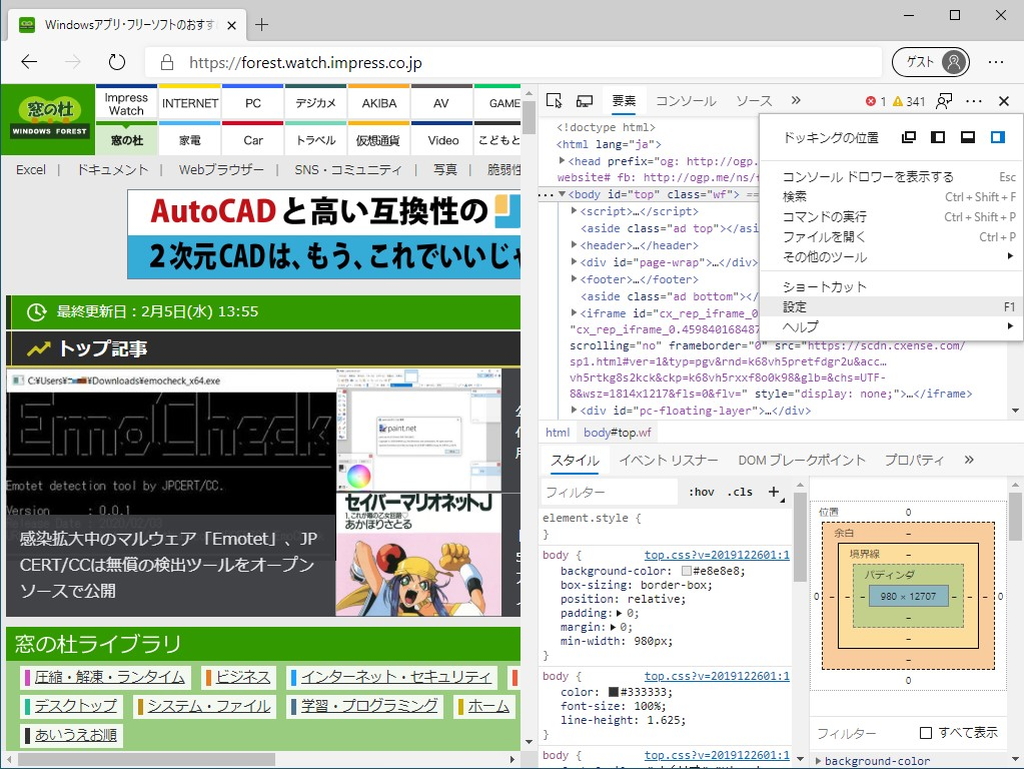Click the ゲスト profile icon
Image resolution: width=1024 pixels, height=769 pixels.
coord(930,61)
